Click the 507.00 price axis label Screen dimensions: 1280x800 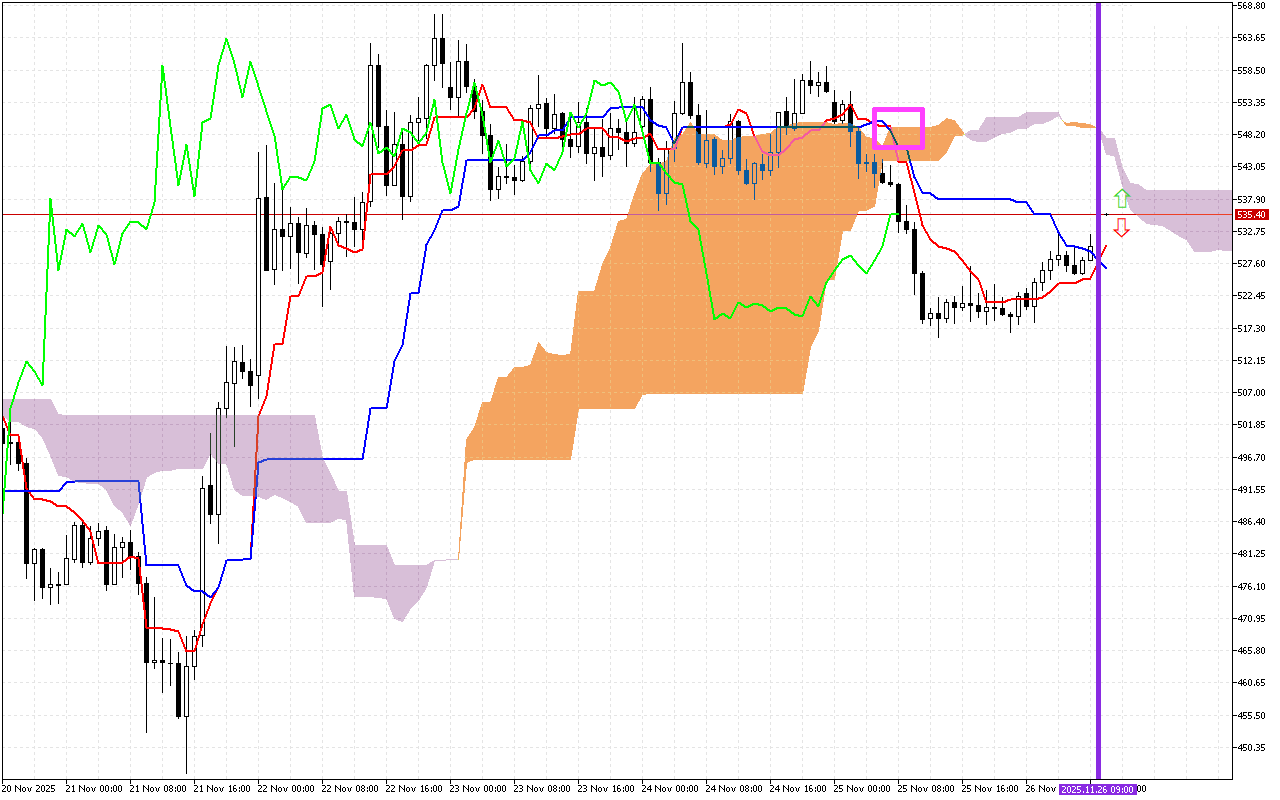point(1251,393)
